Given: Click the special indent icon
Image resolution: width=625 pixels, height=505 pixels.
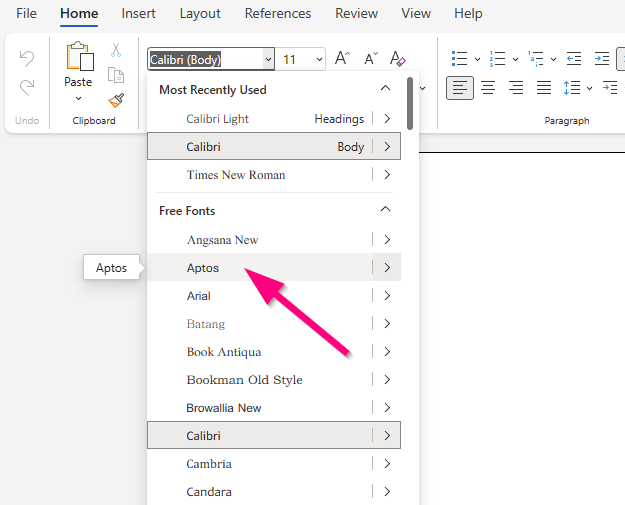Looking at the screenshot, I should 610,88.
